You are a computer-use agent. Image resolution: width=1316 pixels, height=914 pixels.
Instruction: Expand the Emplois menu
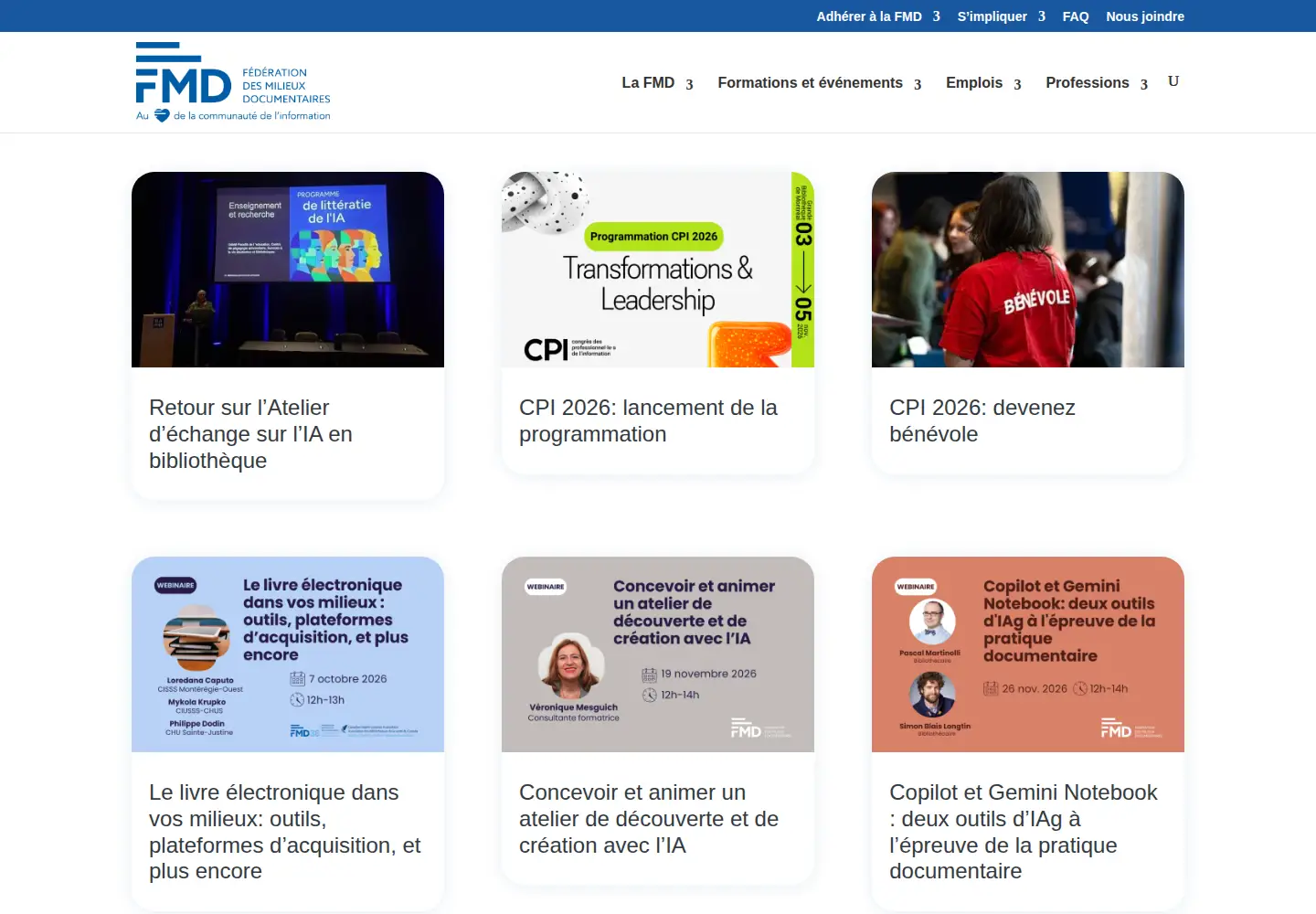tap(983, 83)
